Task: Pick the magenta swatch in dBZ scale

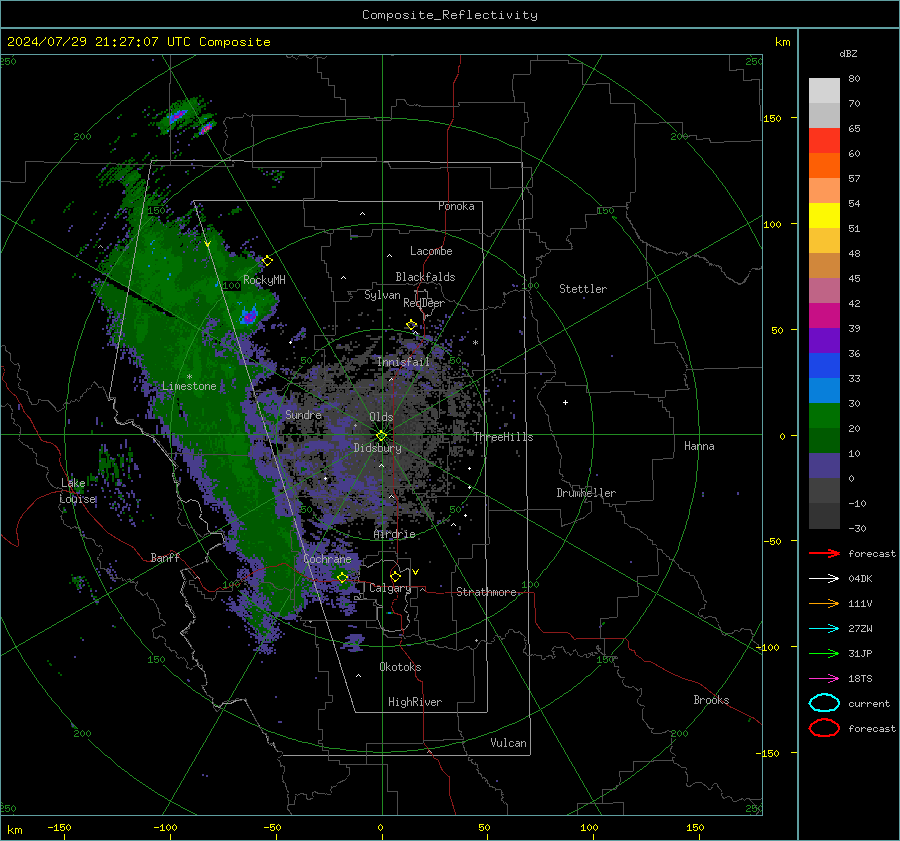Action: coord(824,315)
